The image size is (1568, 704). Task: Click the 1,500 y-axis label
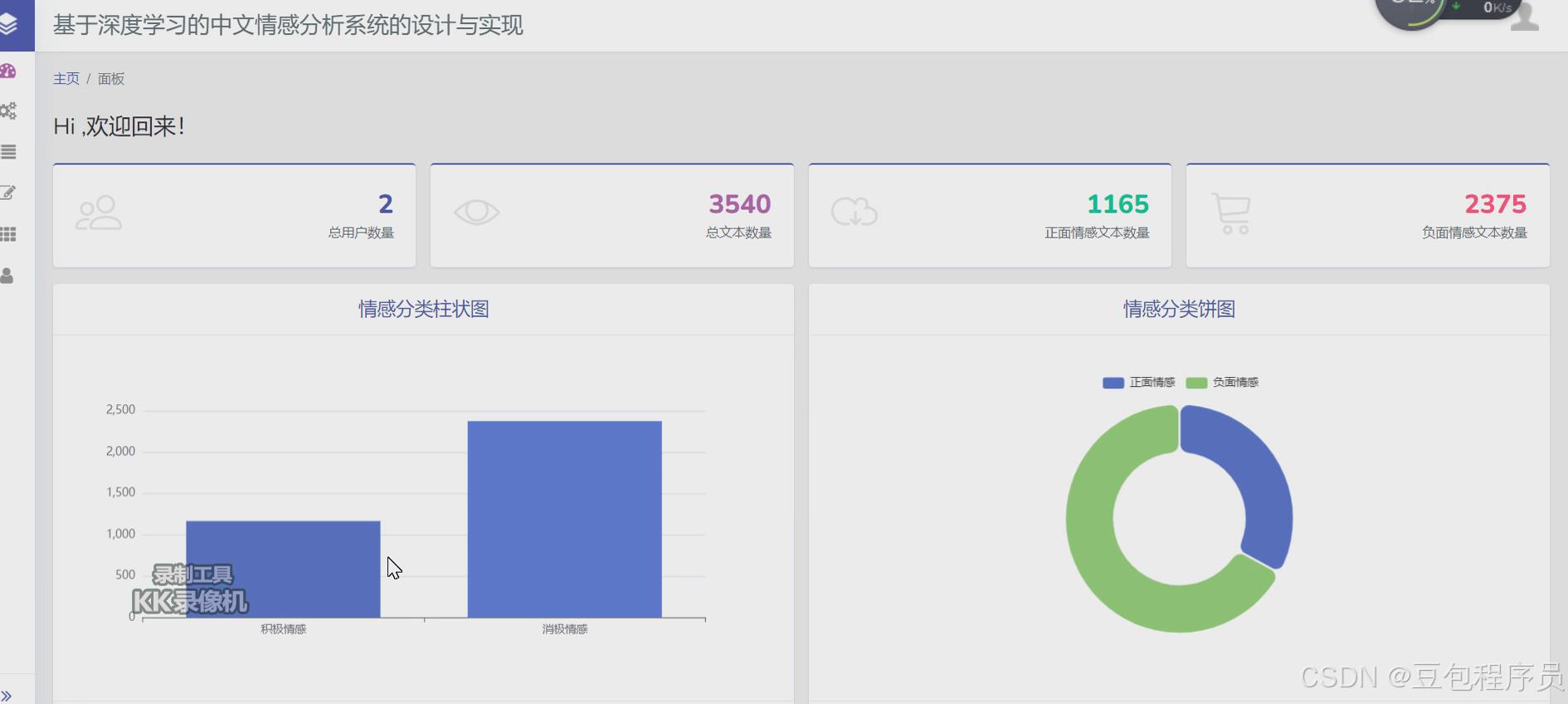pyautogui.click(x=120, y=492)
